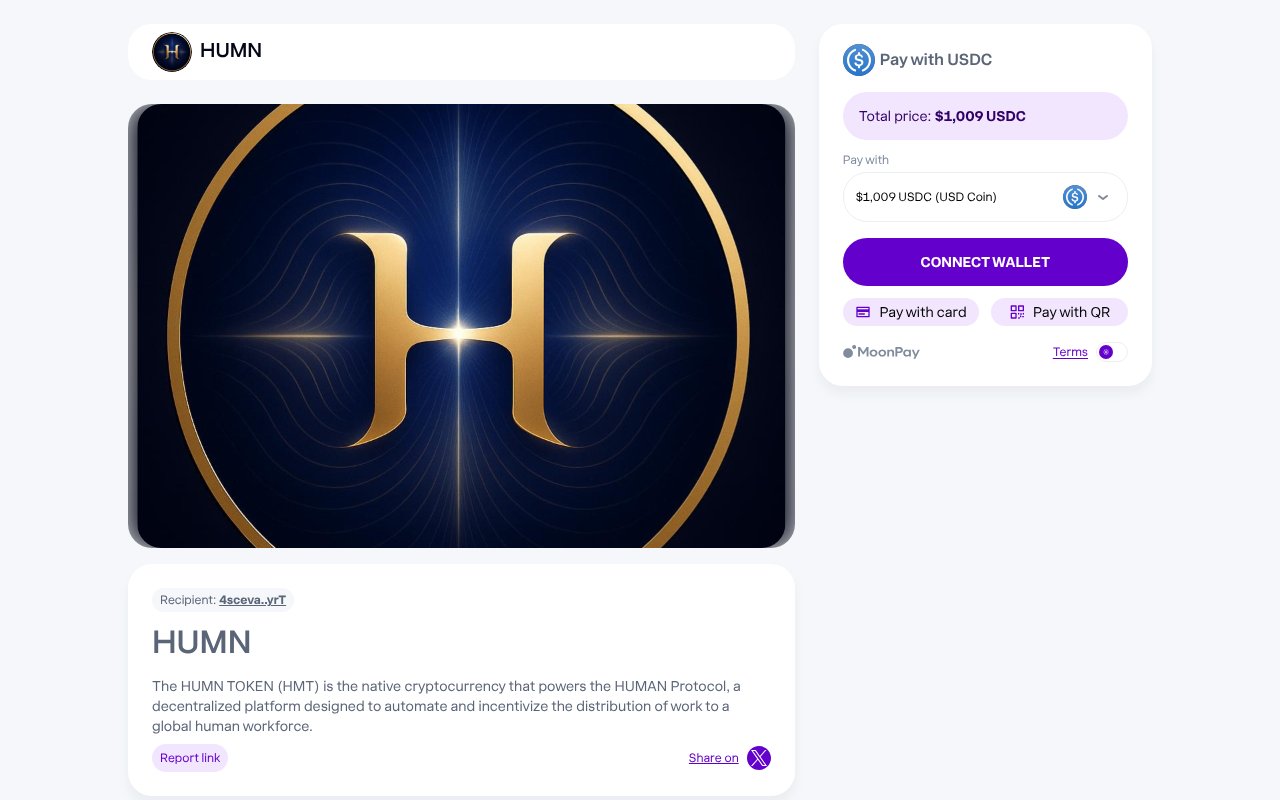This screenshot has height=800, width=1280.
Task: Click the Terms link
Action: 1070,352
